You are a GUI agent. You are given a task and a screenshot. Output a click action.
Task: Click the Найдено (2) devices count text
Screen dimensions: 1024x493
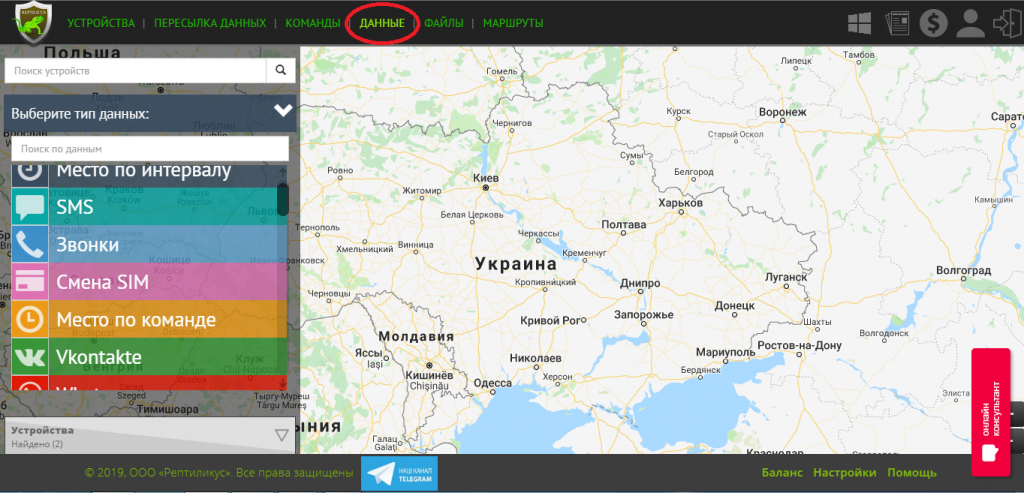pyautogui.click(x=37, y=444)
